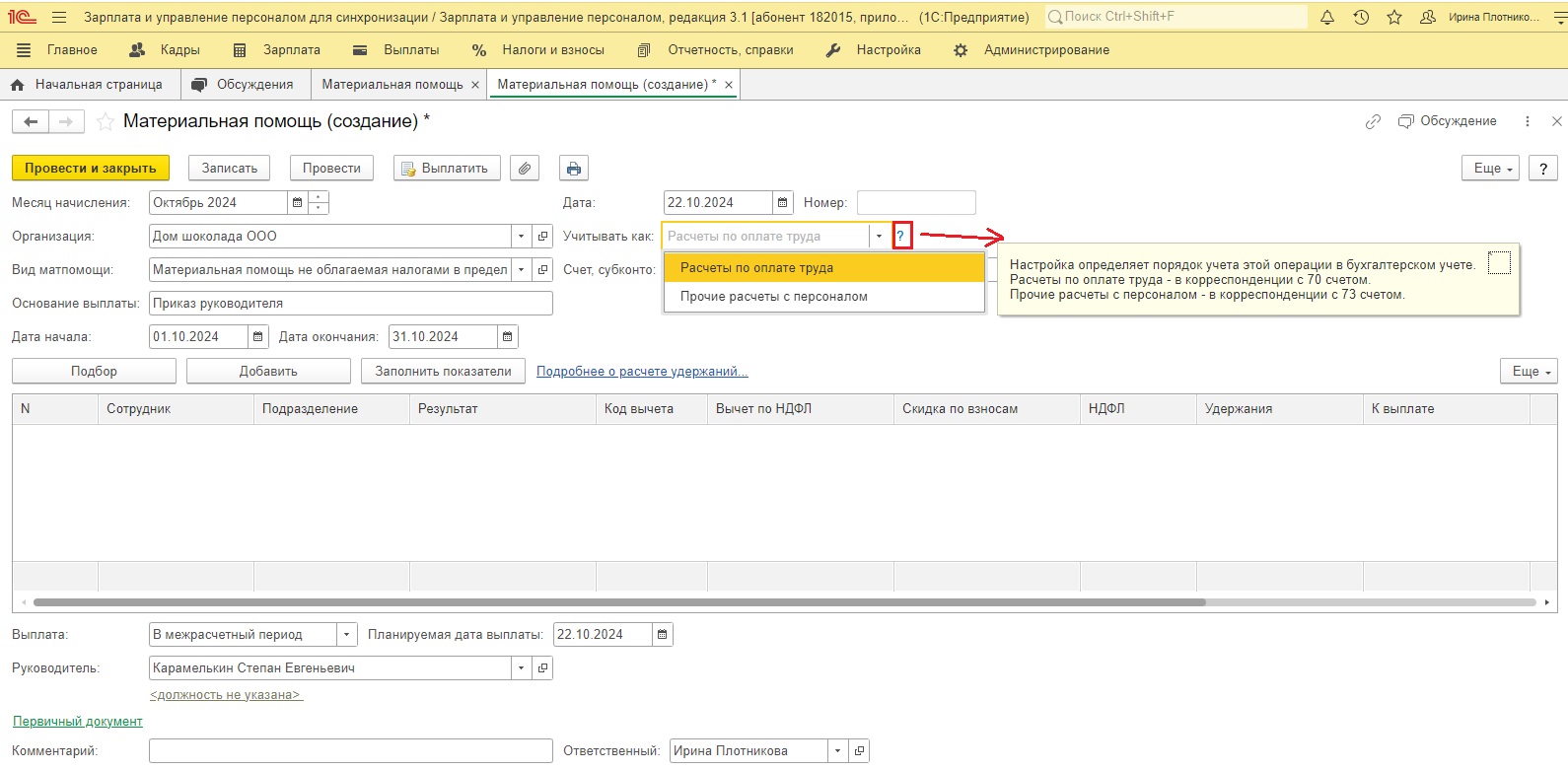Open calendar for planned payment date
This screenshot has height=770, width=1568.
pyautogui.click(x=663, y=634)
